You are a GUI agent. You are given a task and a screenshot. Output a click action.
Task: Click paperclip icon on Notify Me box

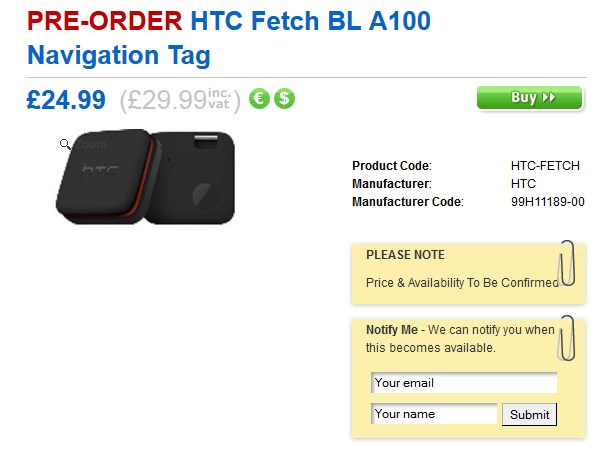pyautogui.click(x=567, y=337)
